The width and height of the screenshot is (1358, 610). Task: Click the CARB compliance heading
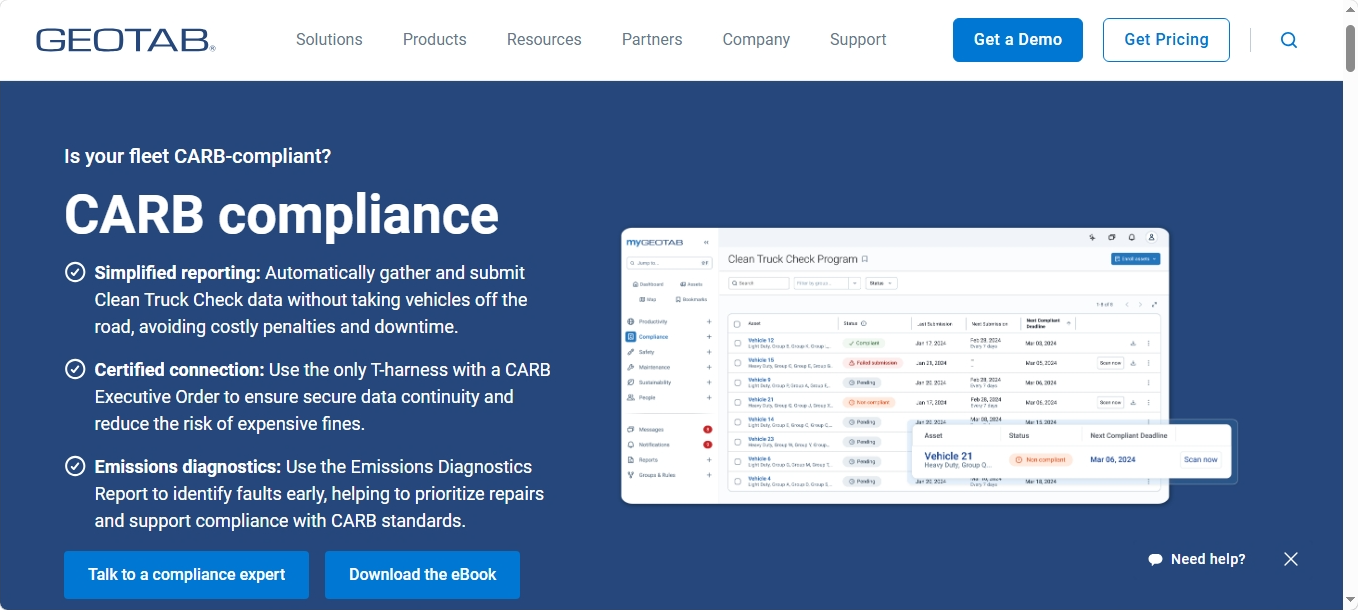282,214
